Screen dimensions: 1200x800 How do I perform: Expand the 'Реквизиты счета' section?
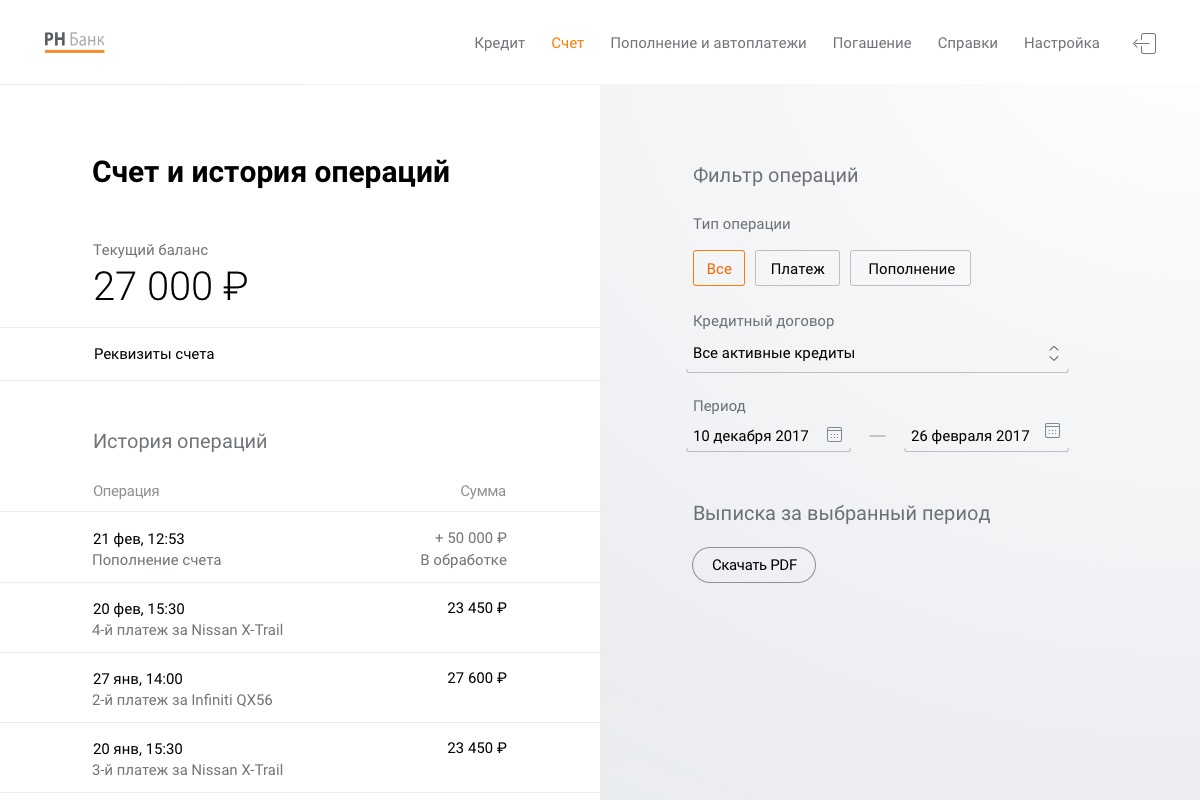(x=154, y=354)
